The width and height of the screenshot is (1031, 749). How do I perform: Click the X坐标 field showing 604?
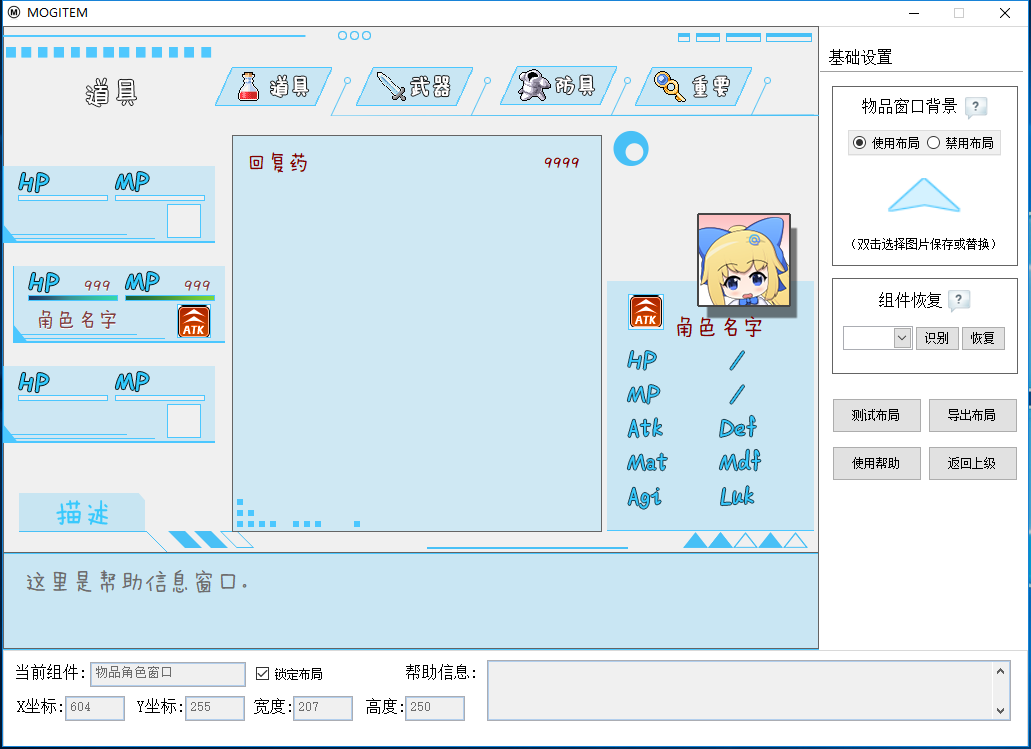(95, 708)
